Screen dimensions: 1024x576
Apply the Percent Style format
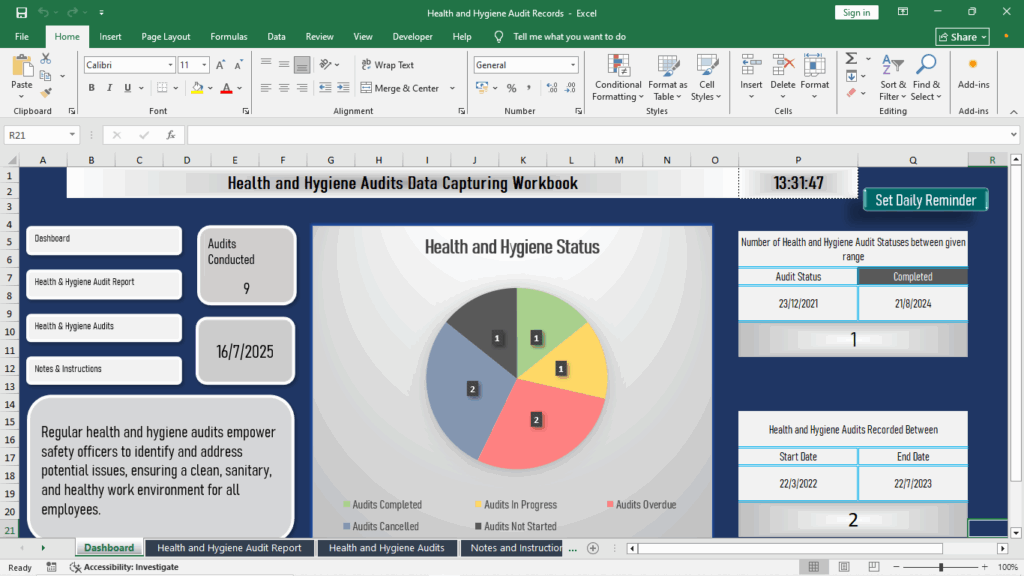[510, 89]
